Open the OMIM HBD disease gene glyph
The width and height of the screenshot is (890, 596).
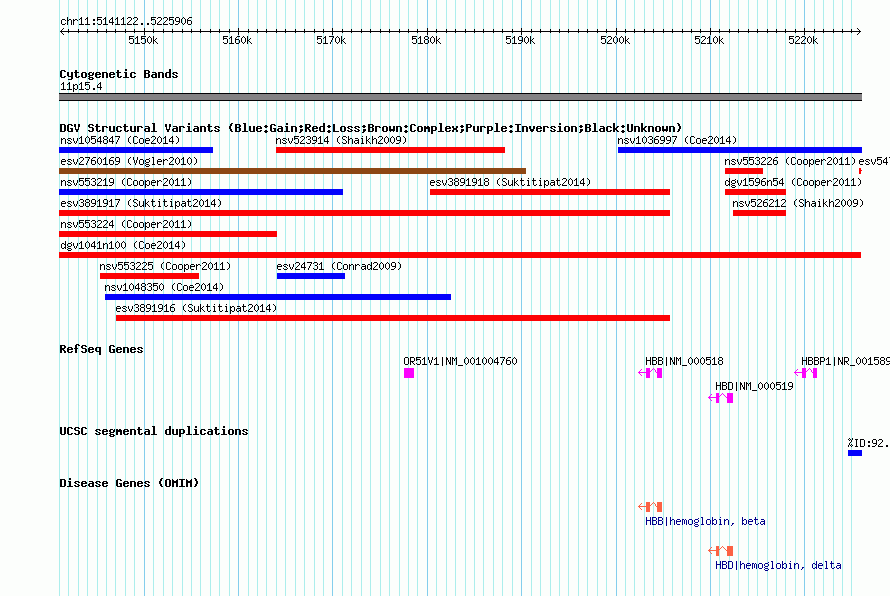coord(720,551)
